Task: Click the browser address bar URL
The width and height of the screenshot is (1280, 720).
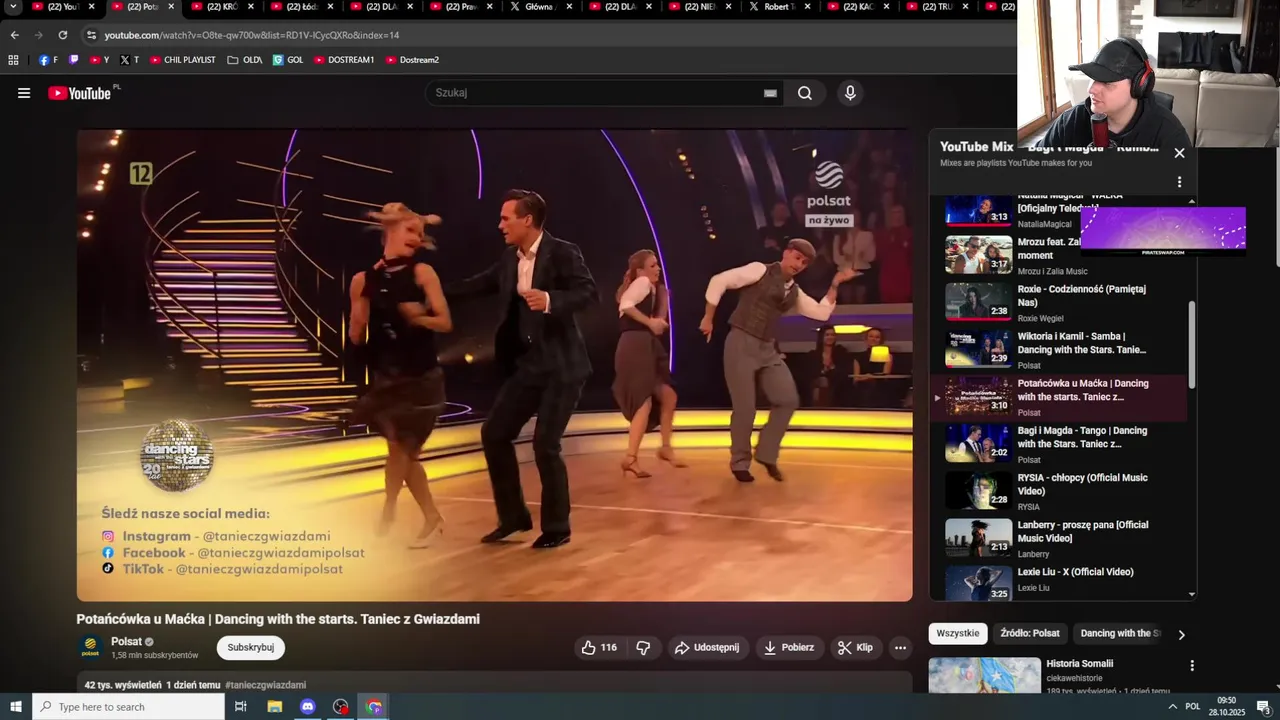Action: 252,35
